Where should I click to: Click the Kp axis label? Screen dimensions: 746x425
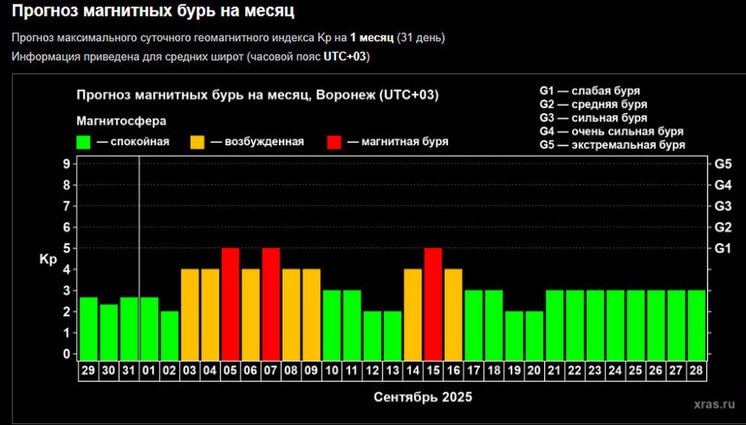pos(48,259)
